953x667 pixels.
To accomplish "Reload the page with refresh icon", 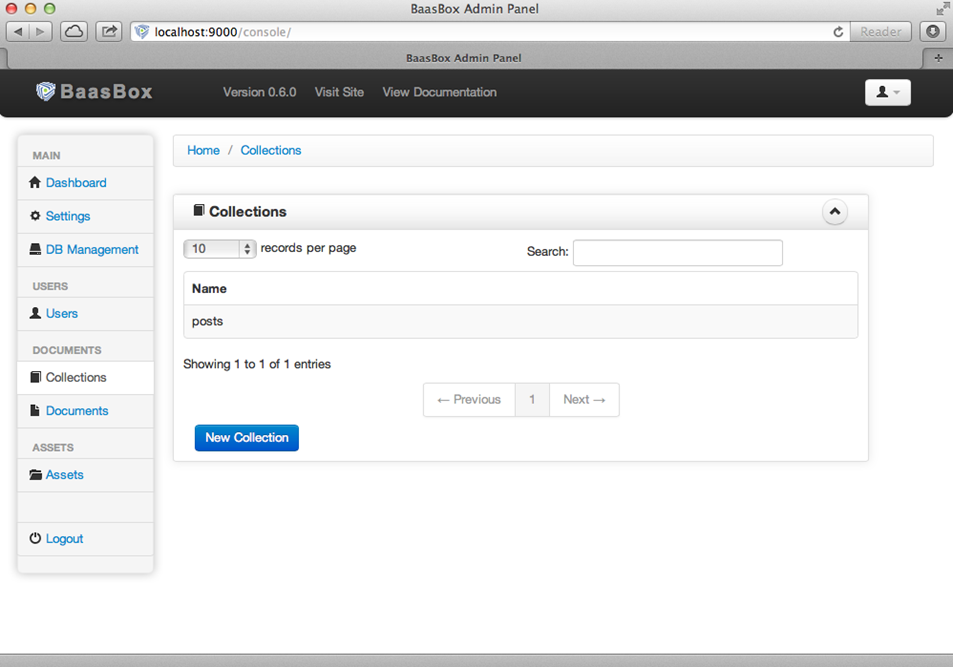I will [x=838, y=32].
